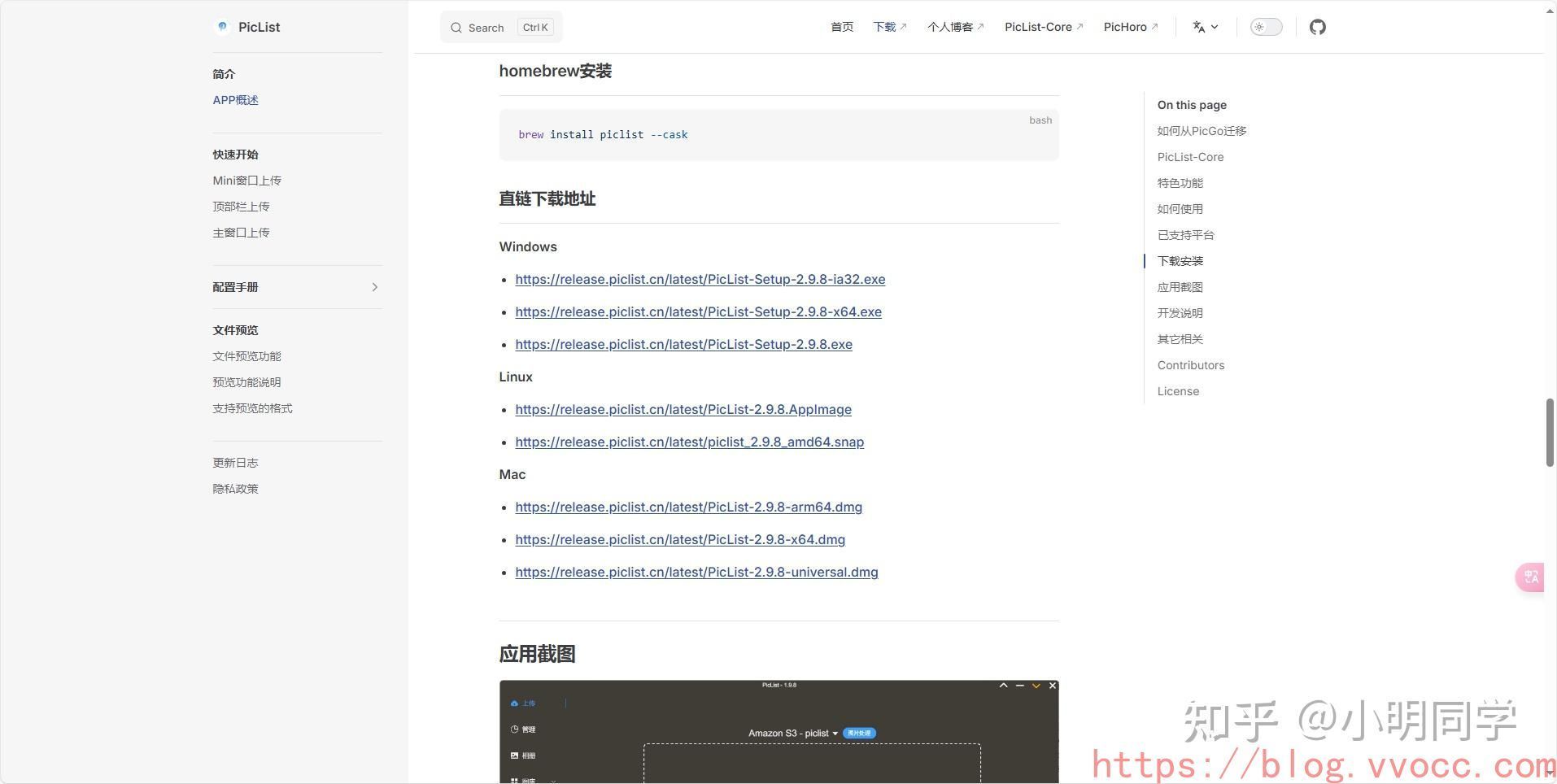Open the PicList-2.9.8.AppImage download link

683,409
